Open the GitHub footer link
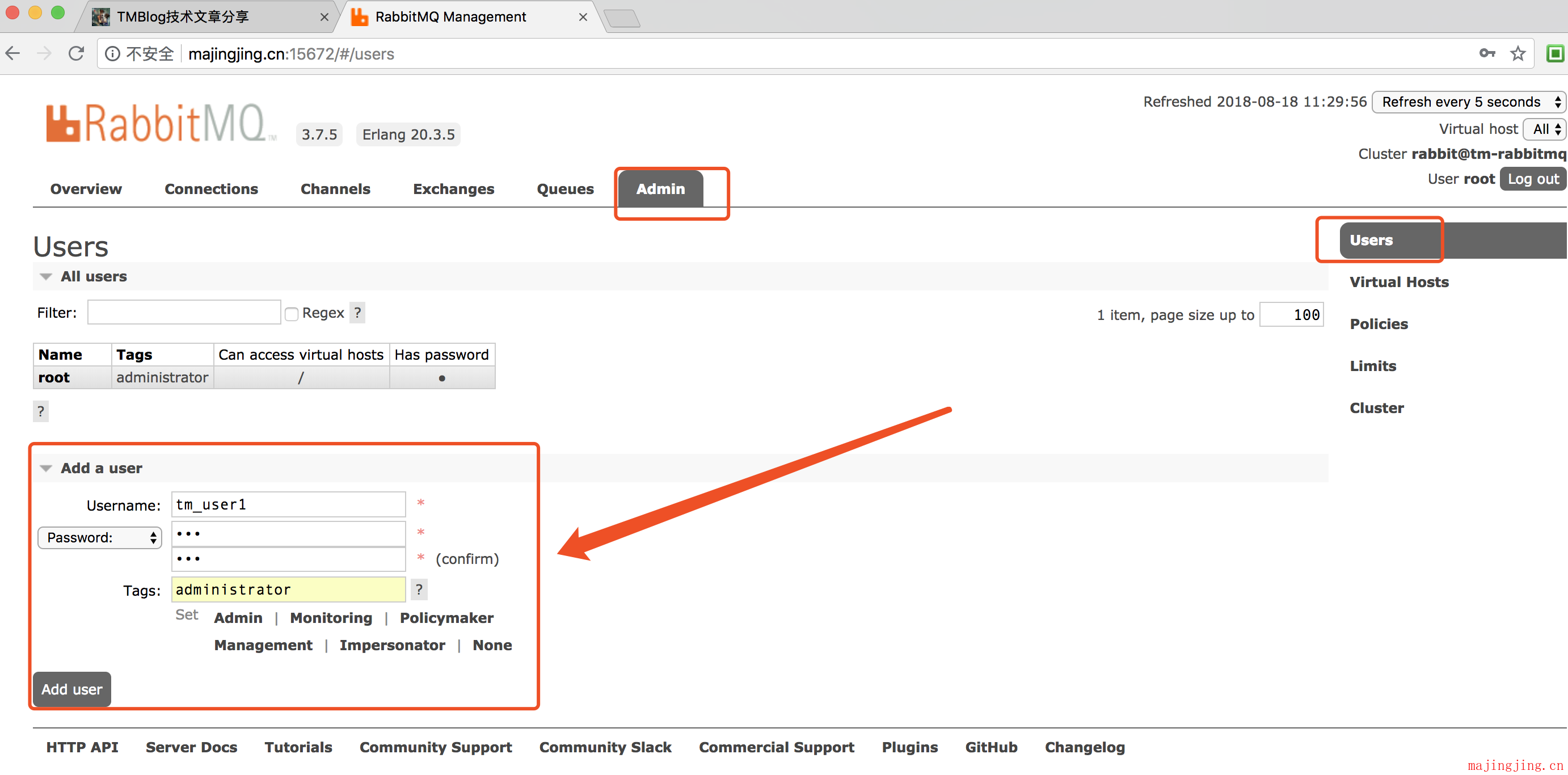Image resolution: width=1568 pixels, height=775 pixels. (x=991, y=747)
